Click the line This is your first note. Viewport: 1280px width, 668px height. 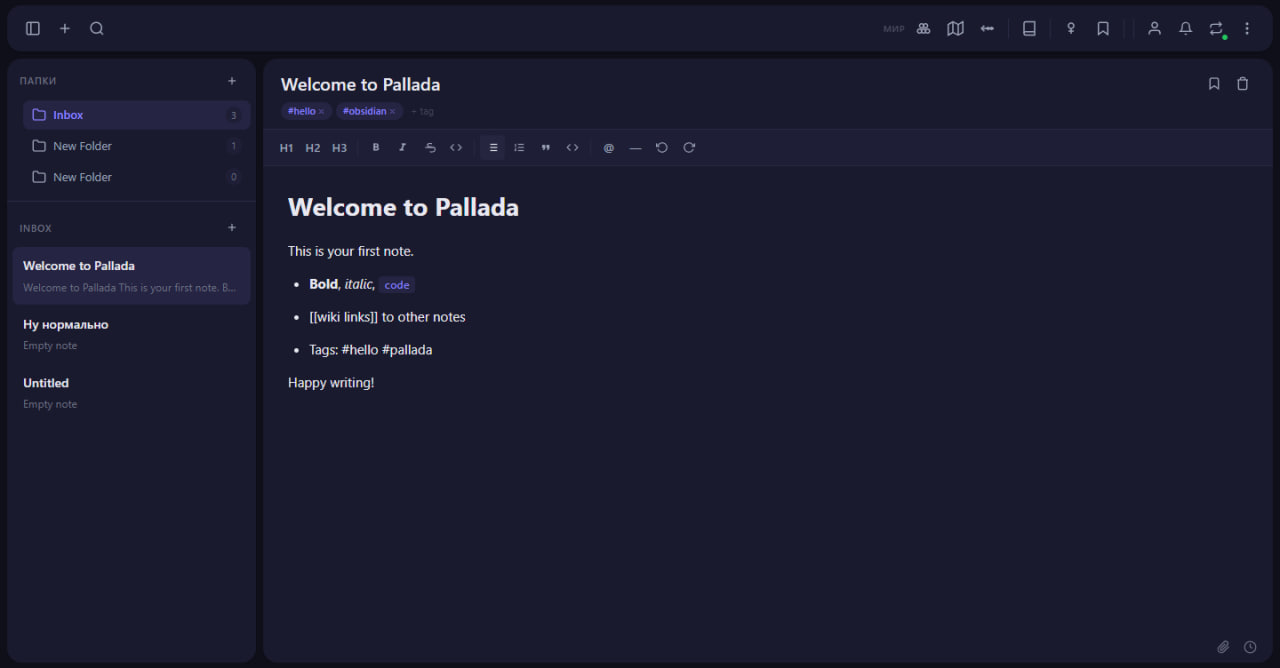click(351, 251)
